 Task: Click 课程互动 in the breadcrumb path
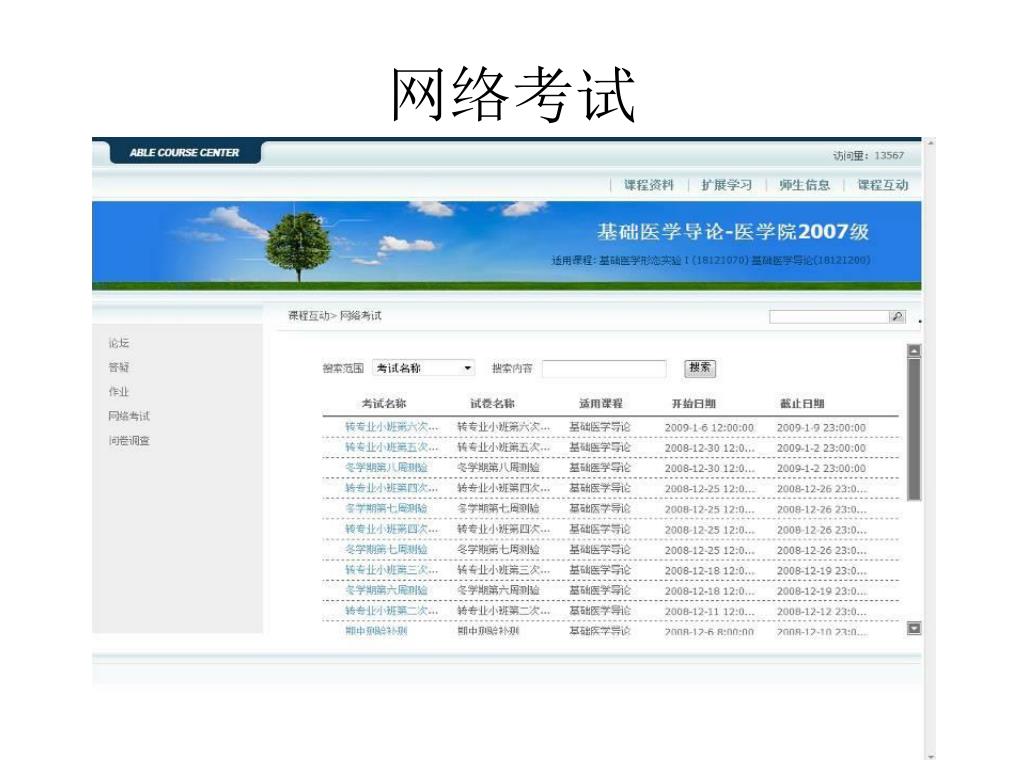309,316
